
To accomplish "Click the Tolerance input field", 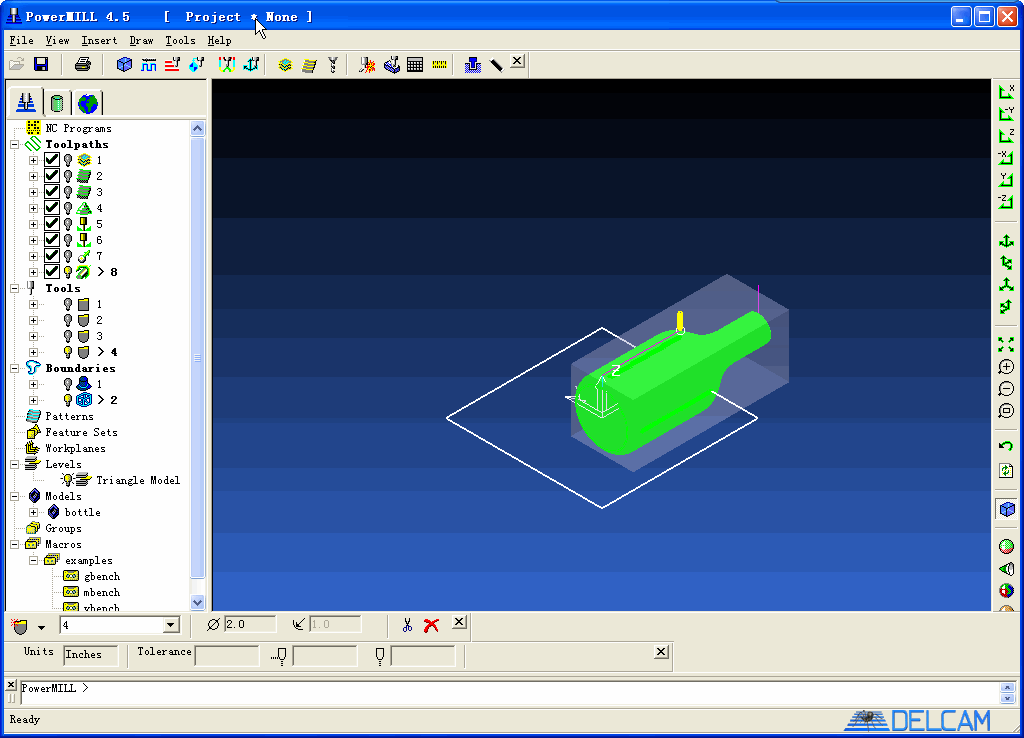I will tap(227, 655).
